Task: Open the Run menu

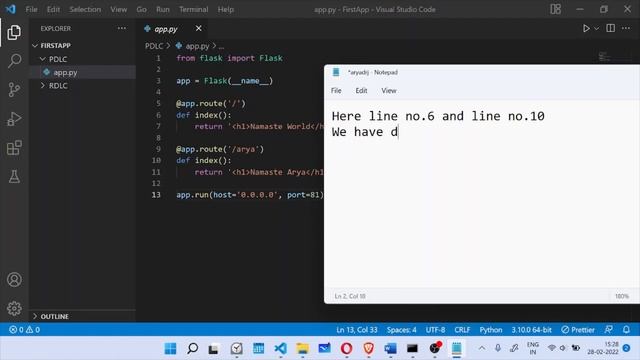Action: click(x=162, y=9)
